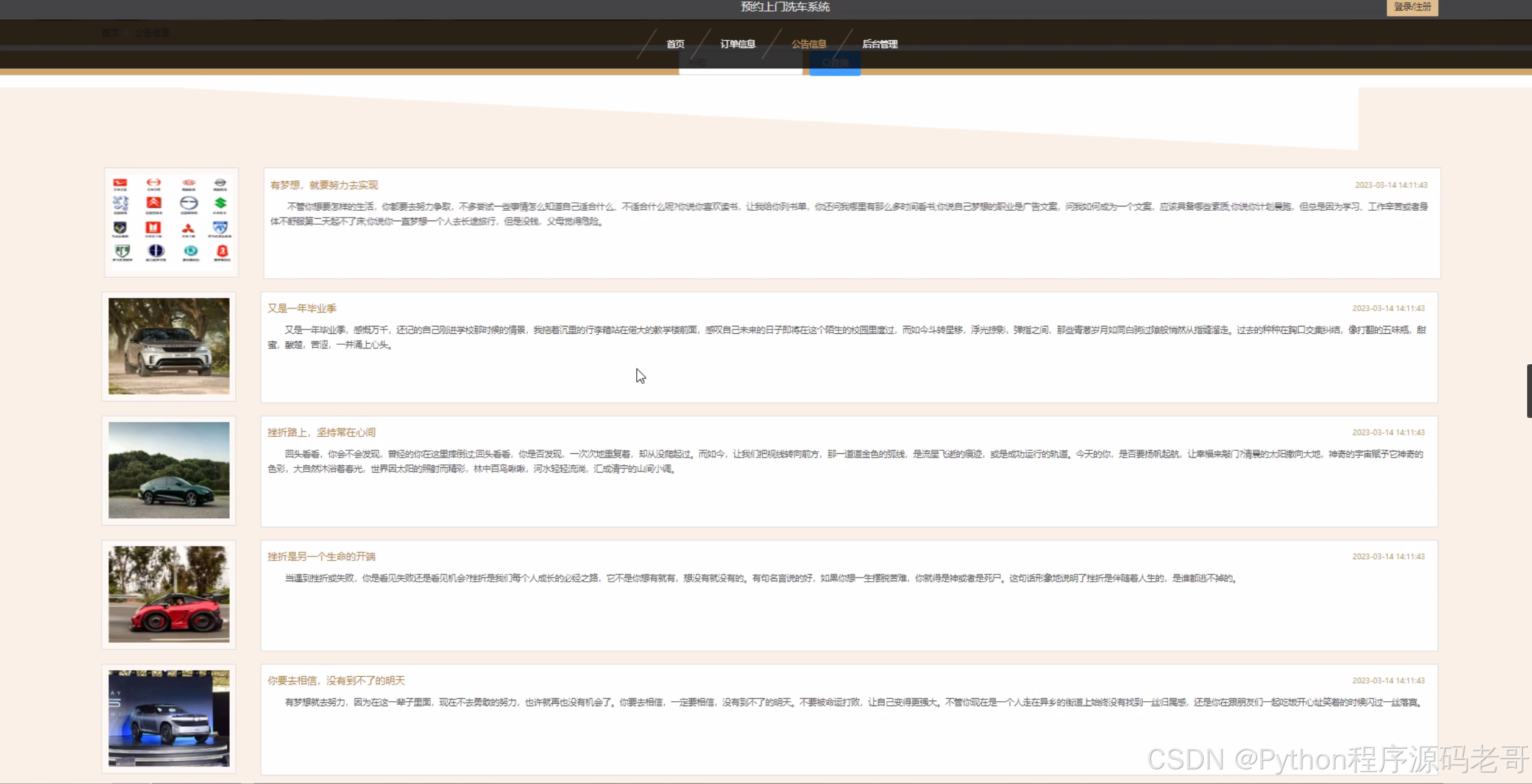This screenshot has height=784, width=1532.
Task: Open the 首页 navigation menu item
Action: [675, 44]
